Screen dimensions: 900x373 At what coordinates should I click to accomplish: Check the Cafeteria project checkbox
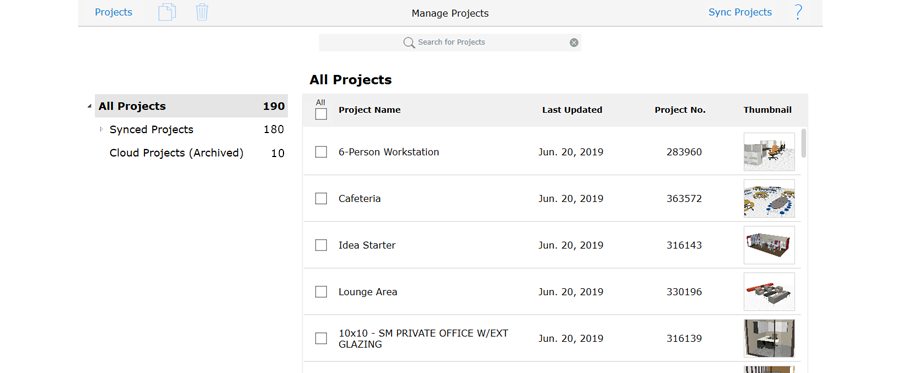(321, 199)
